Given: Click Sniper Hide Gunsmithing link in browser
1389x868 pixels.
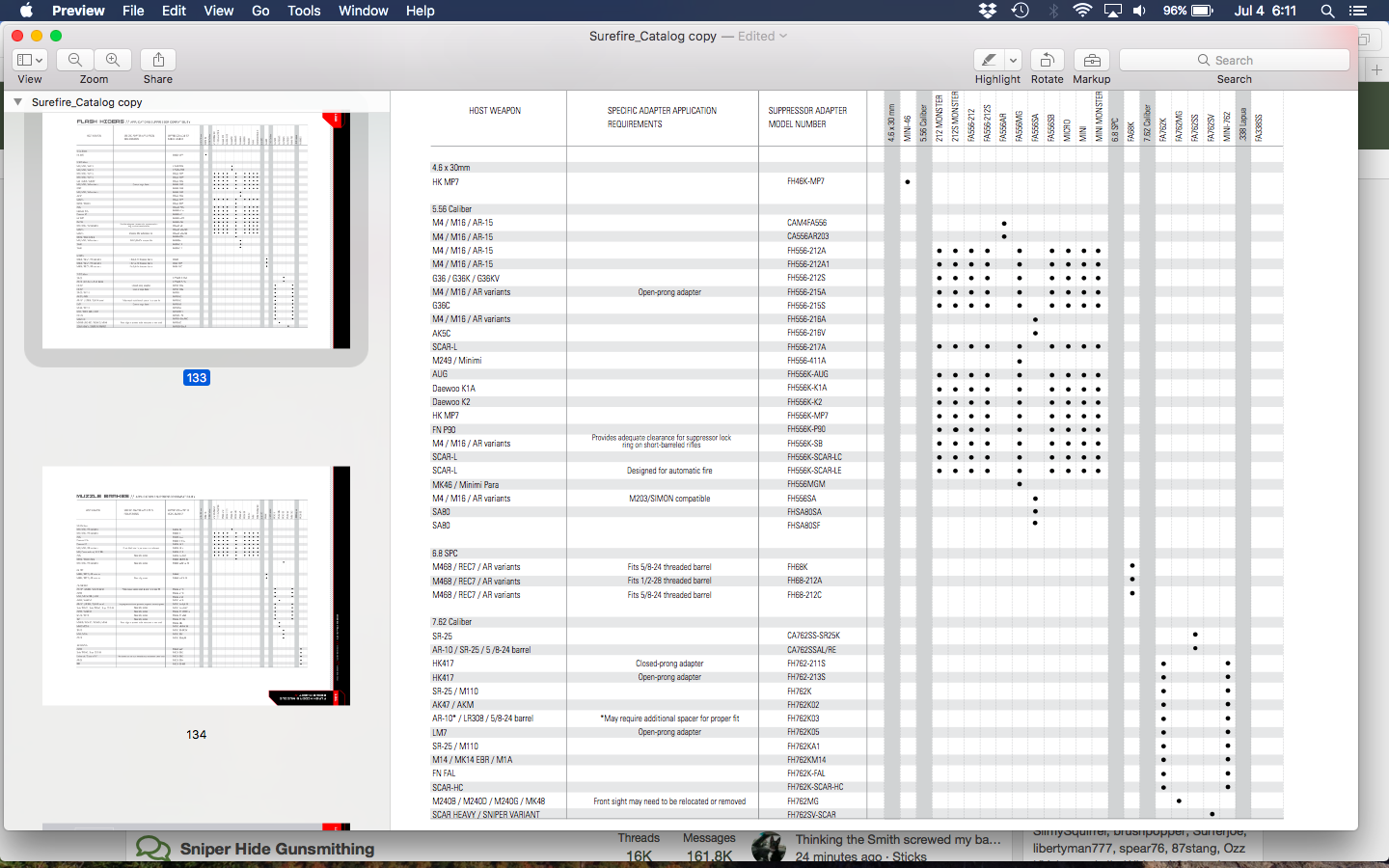Looking at the screenshot, I should (277, 849).
